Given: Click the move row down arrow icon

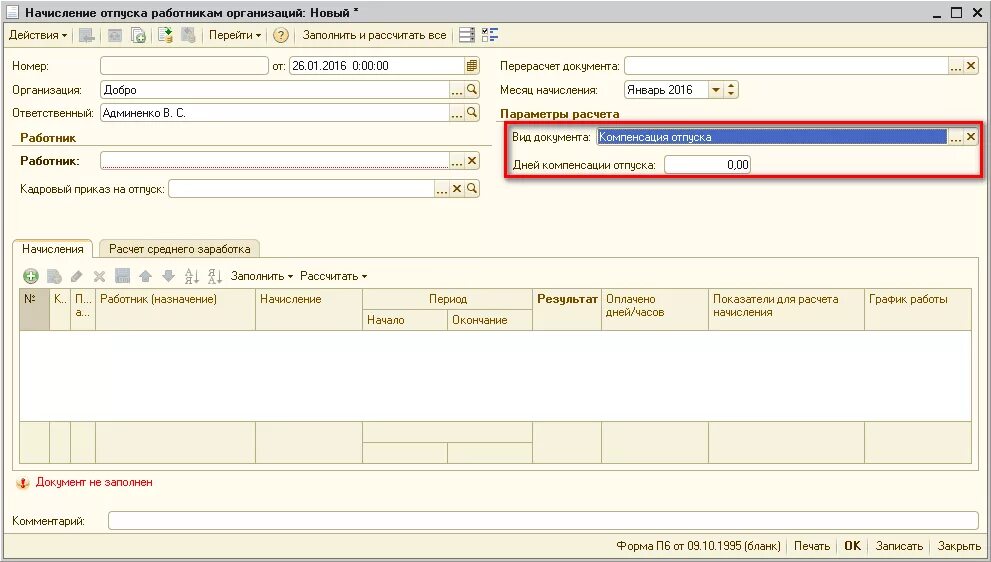Looking at the screenshot, I should (168, 276).
